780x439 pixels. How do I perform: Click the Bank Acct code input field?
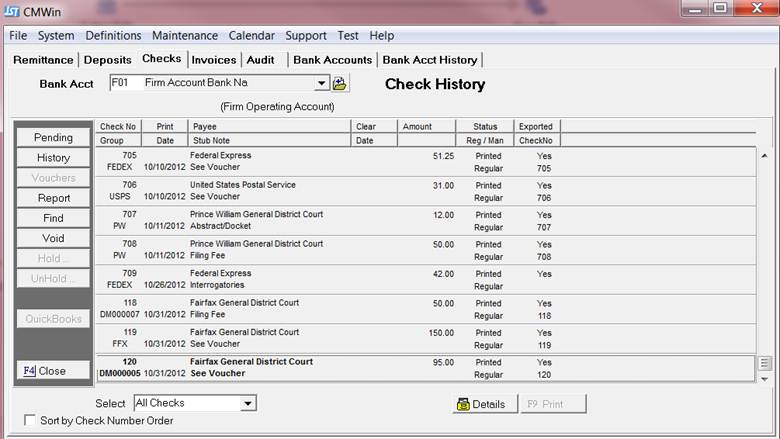(x=123, y=84)
